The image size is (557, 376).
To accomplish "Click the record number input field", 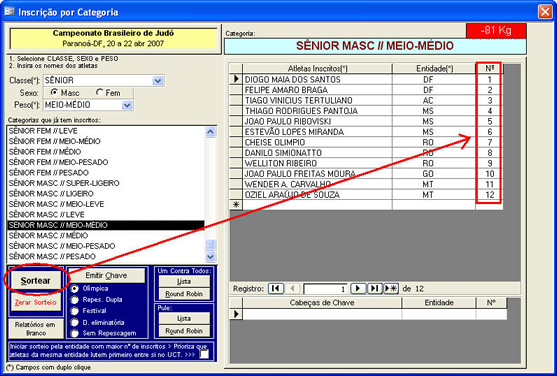I will [325, 289].
